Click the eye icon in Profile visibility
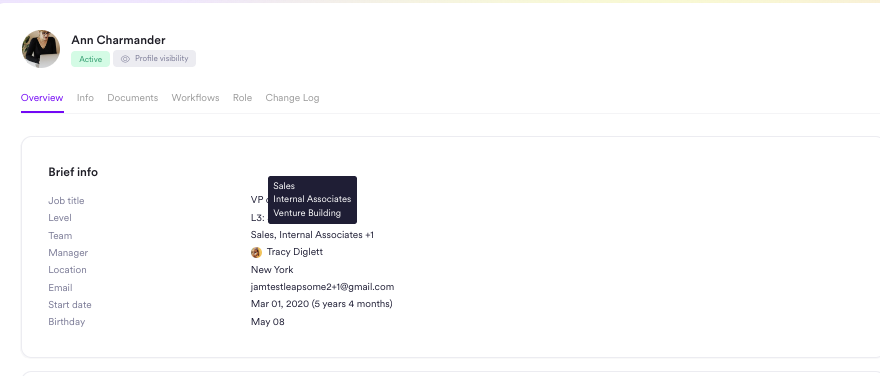The height and width of the screenshot is (376, 880). [x=125, y=59]
